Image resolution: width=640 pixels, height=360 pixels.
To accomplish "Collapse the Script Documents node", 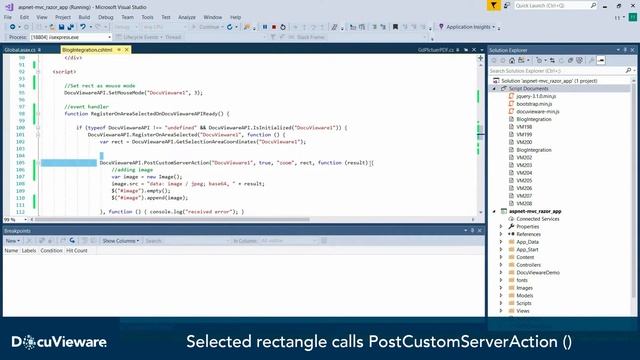I will click(494, 89).
